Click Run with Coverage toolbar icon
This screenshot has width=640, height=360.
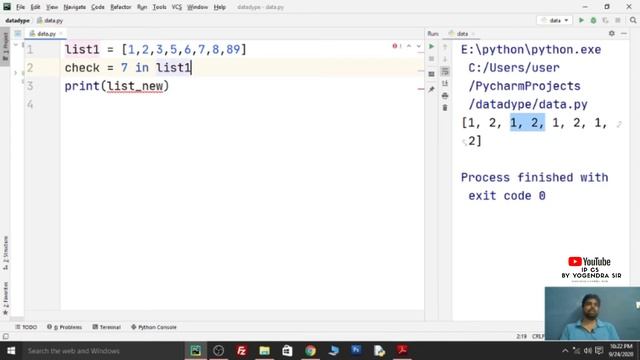point(605,20)
